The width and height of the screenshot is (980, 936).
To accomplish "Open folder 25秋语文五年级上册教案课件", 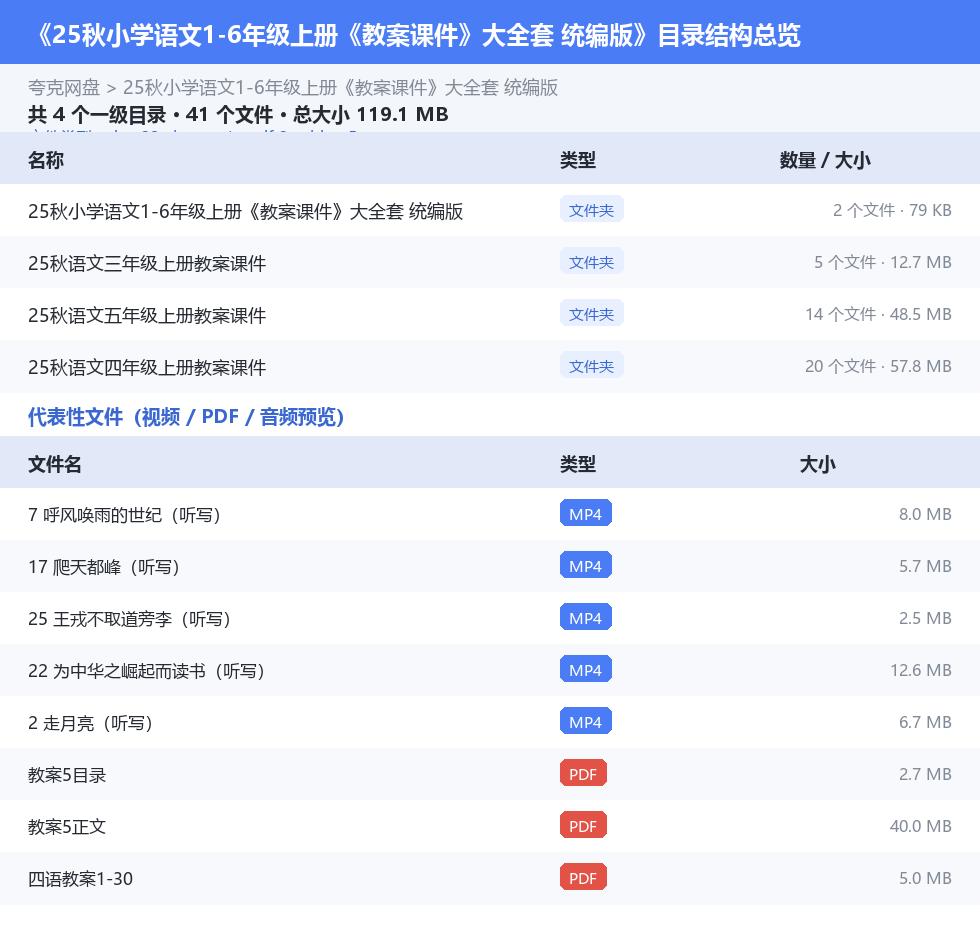I will click(x=147, y=315).
